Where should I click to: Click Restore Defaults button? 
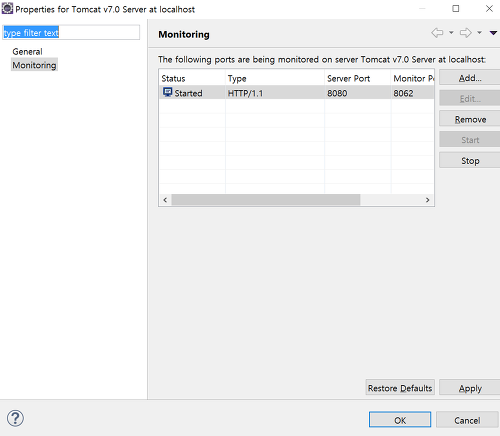click(400, 388)
